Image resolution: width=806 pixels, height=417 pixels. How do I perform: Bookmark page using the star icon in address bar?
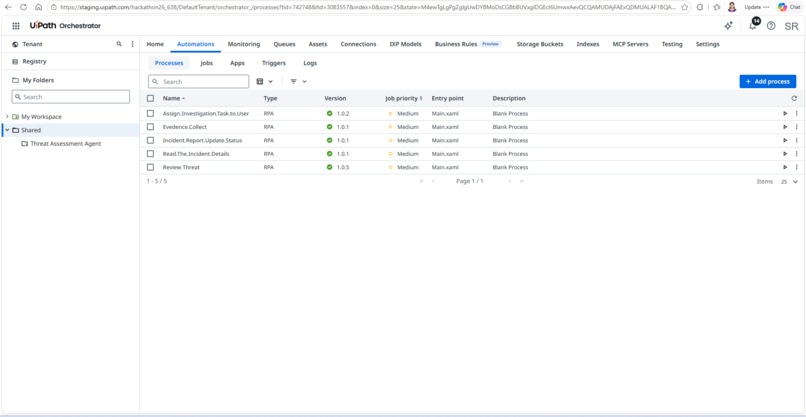pos(684,7)
